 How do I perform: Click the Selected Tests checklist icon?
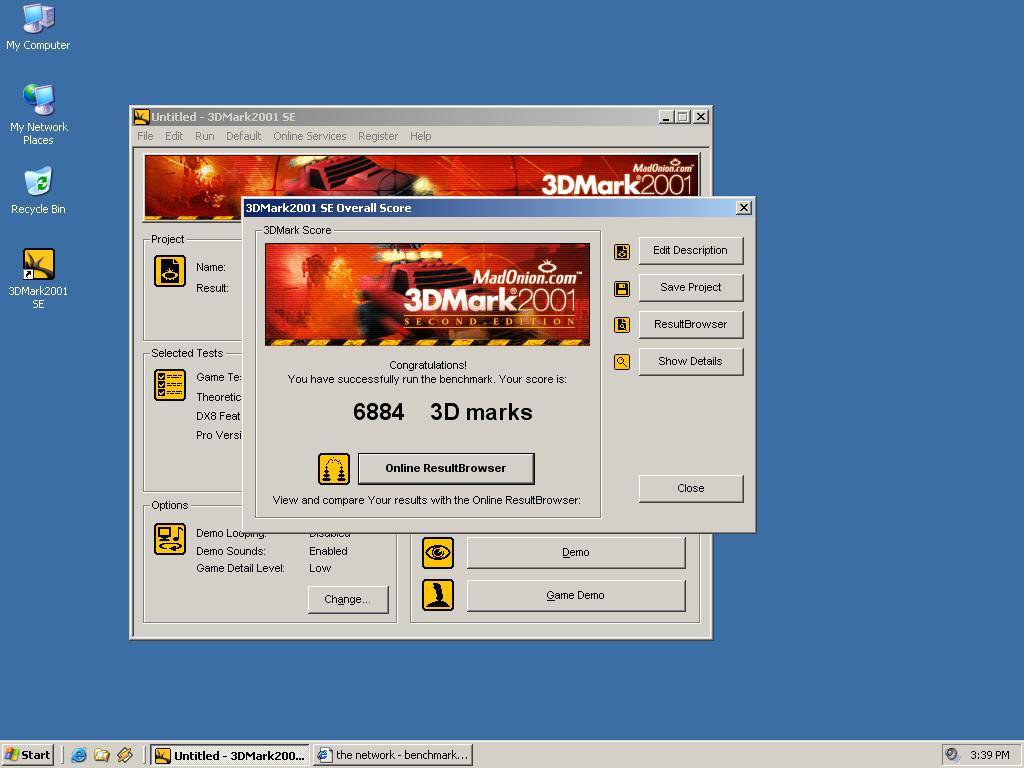pyautogui.click(x=170, y=385)
